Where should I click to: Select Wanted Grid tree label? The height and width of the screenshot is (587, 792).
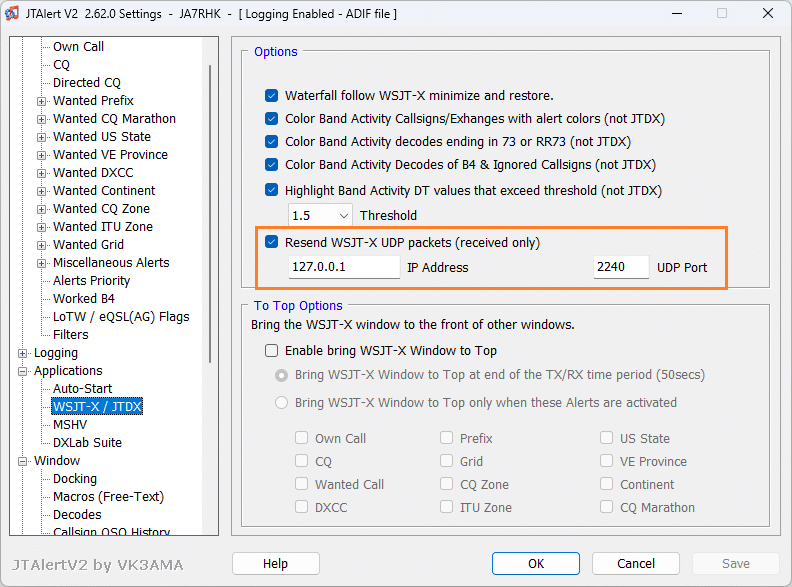pos(88,244)
